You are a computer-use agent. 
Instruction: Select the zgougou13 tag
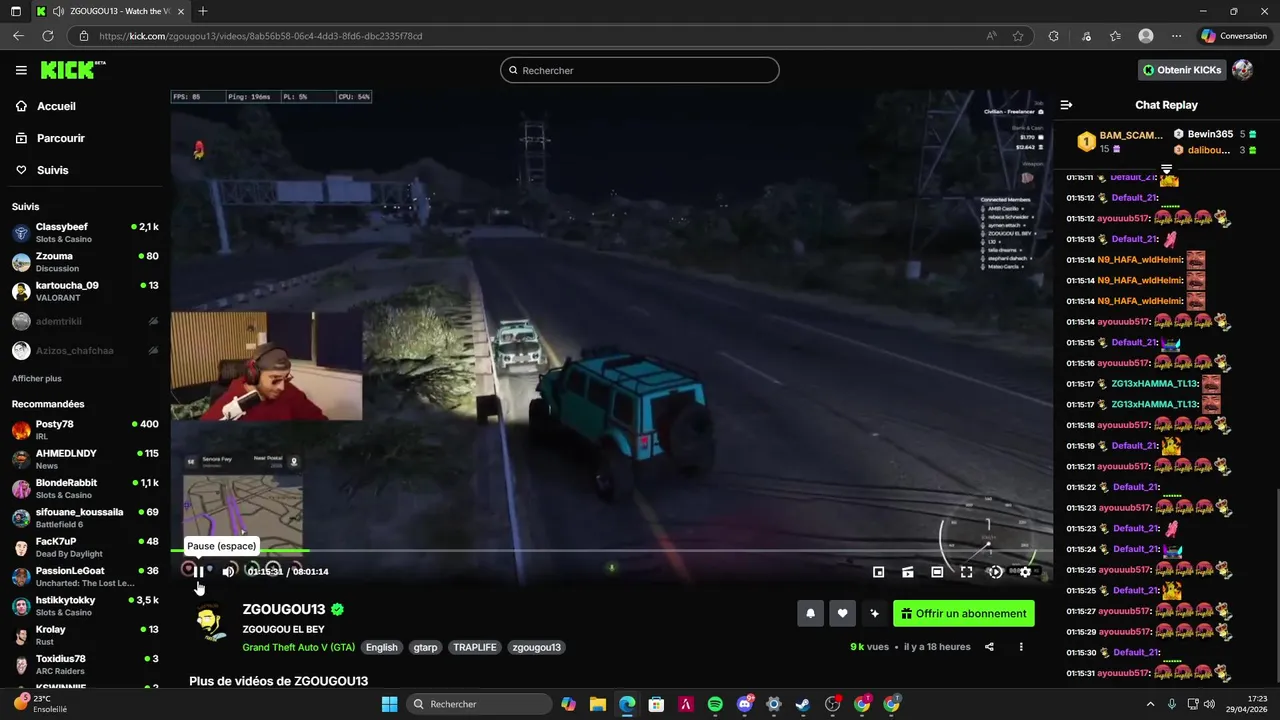[x=536, y=647]
